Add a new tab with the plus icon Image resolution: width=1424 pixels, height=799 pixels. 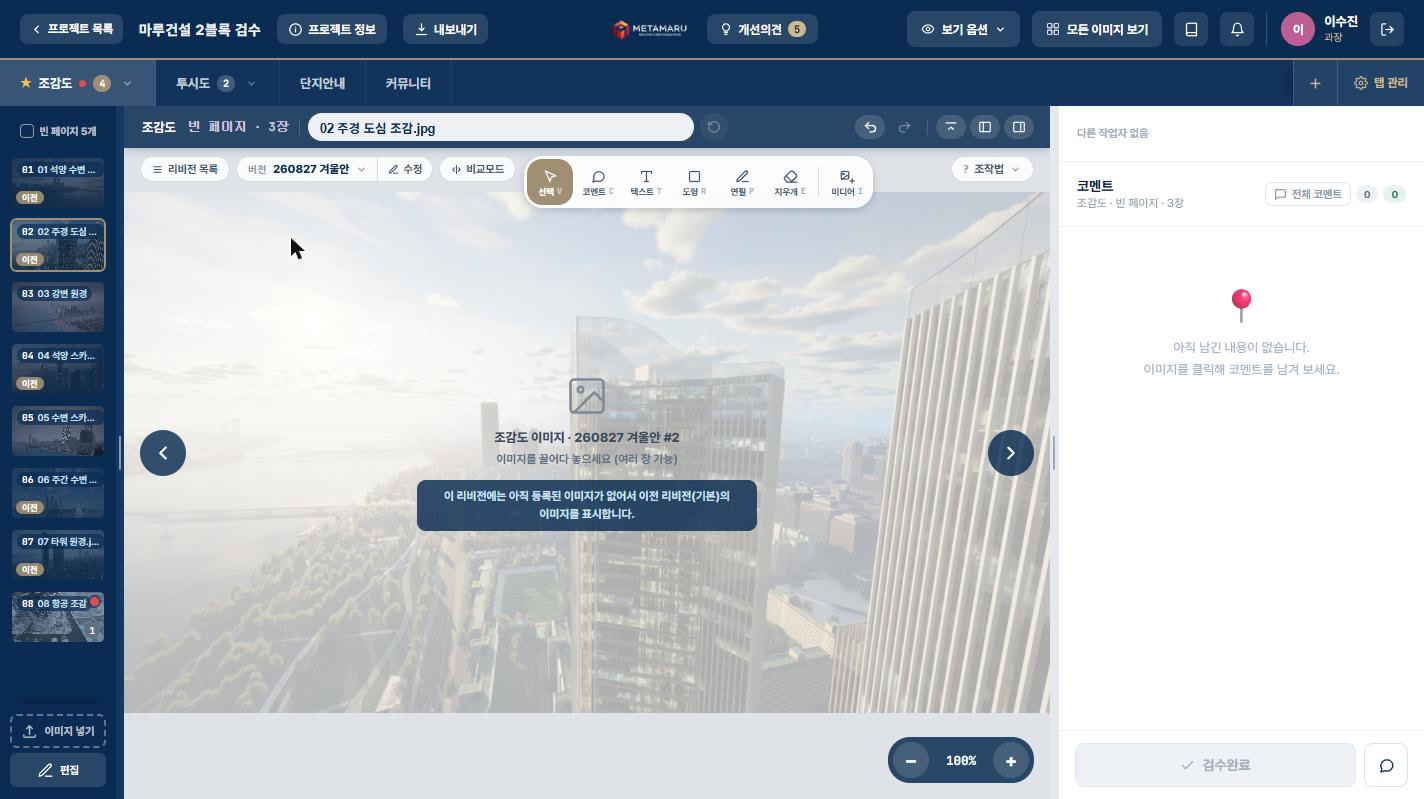[1315, 83]
